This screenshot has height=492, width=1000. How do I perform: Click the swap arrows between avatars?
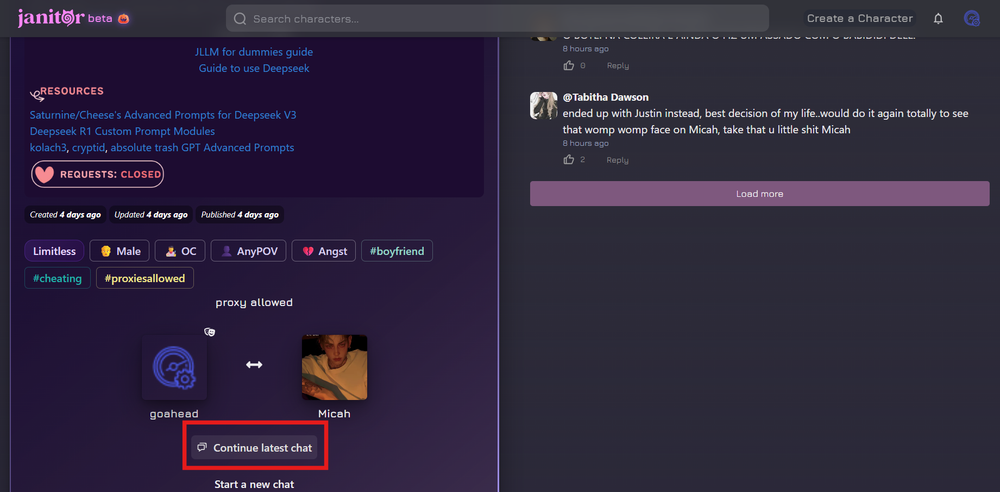tap(254, 365)
